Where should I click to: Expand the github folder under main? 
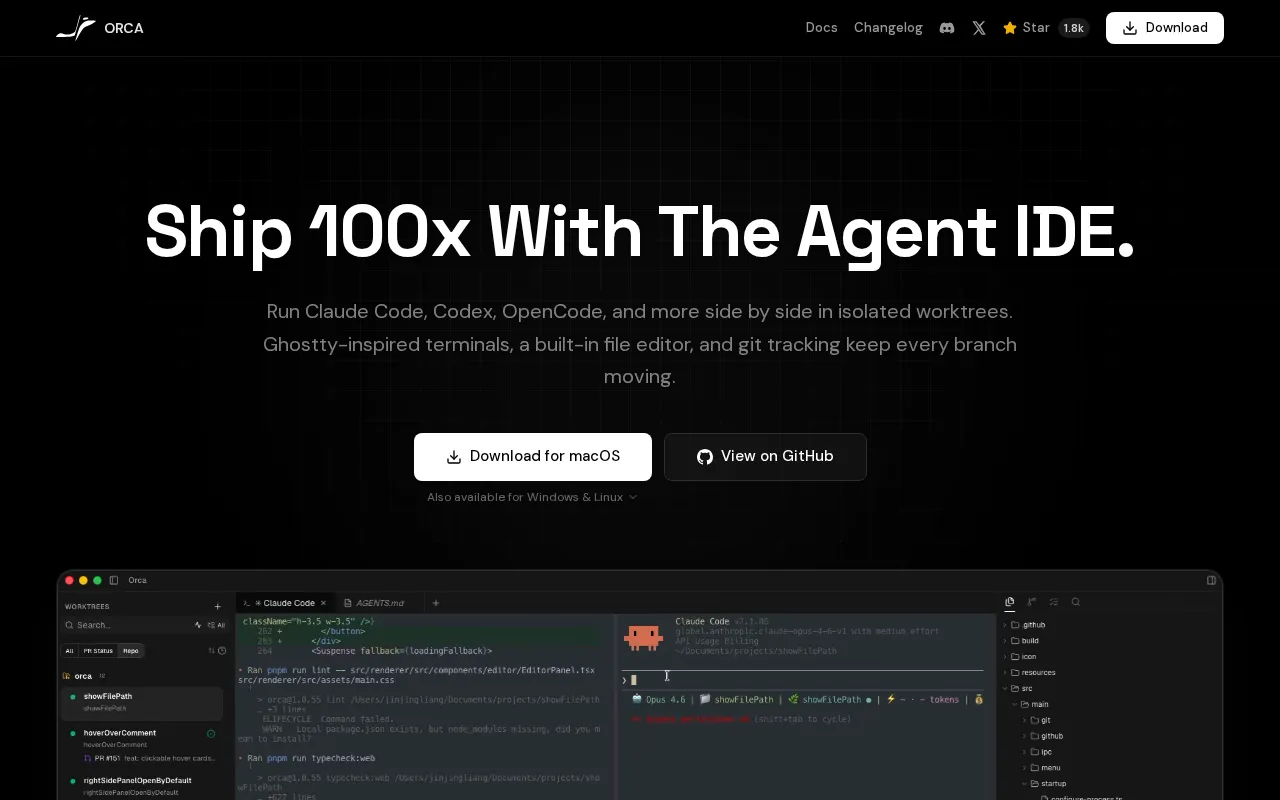(x=1044, y=736)
